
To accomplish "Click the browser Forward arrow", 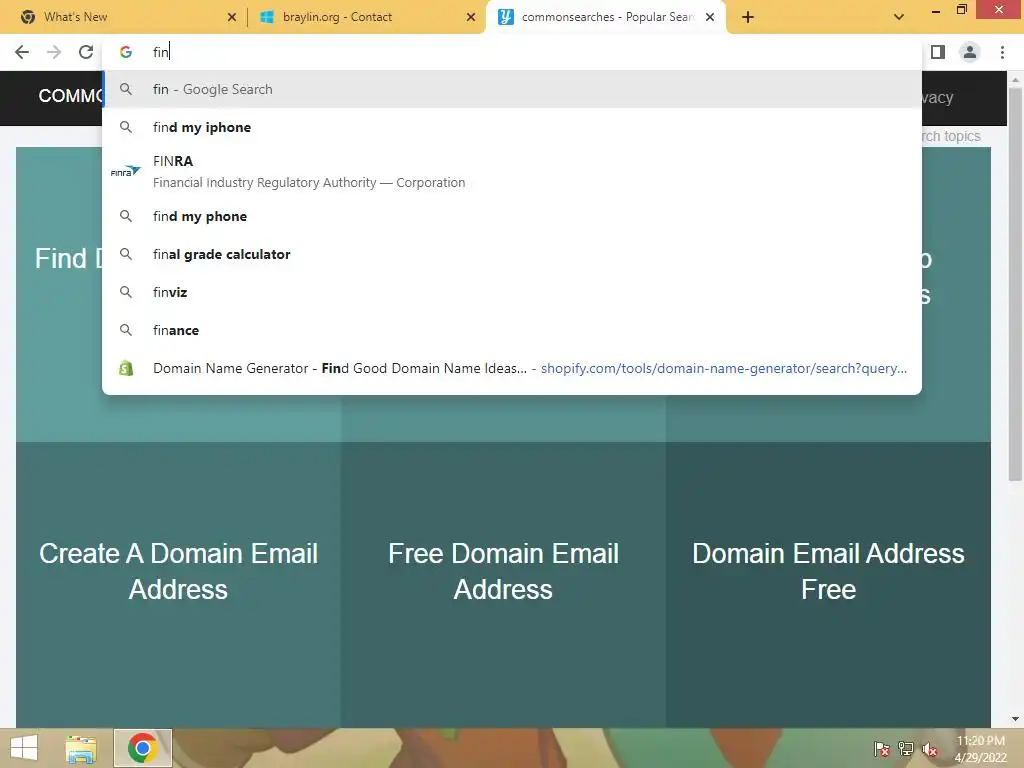I will tap(54, 52).
